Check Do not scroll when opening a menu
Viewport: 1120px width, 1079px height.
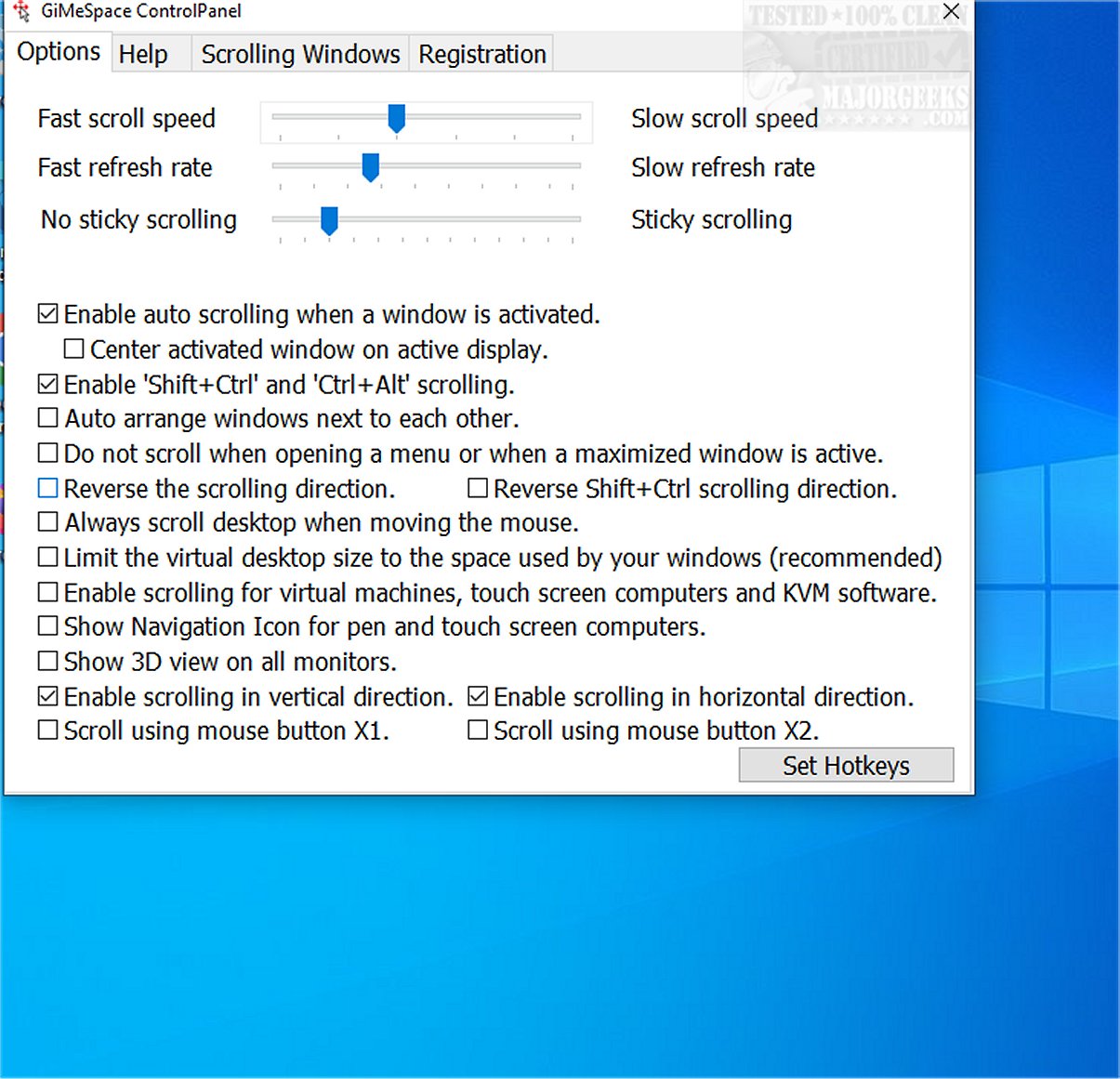47,453
